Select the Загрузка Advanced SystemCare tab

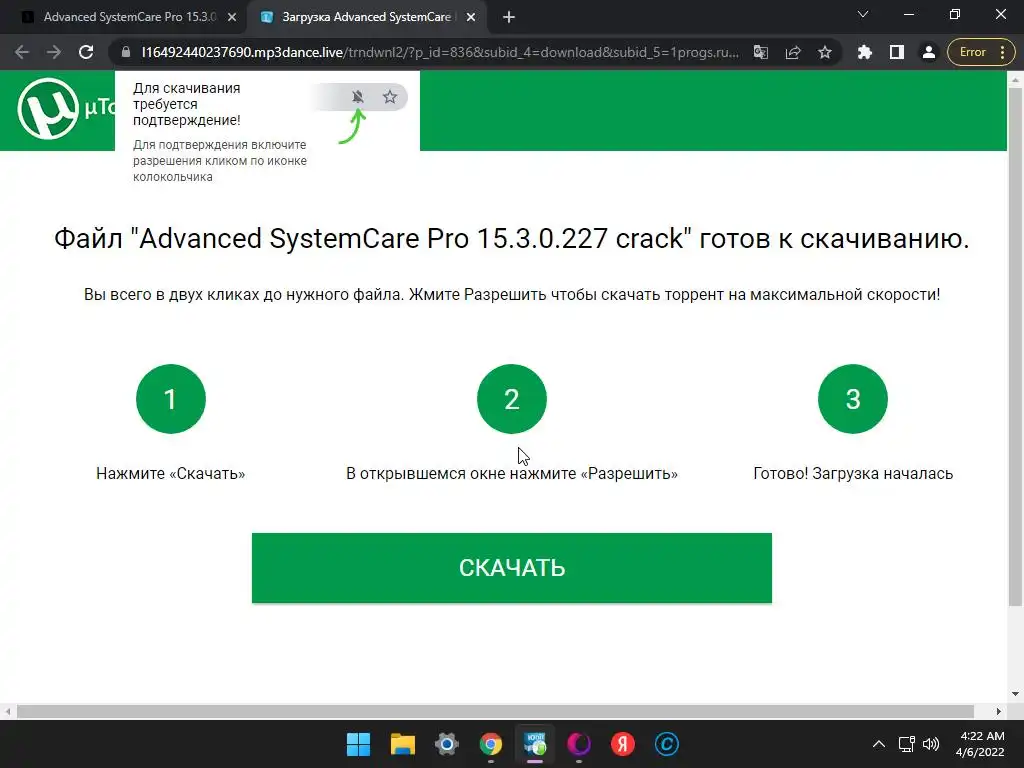click(x=366, y=17)
